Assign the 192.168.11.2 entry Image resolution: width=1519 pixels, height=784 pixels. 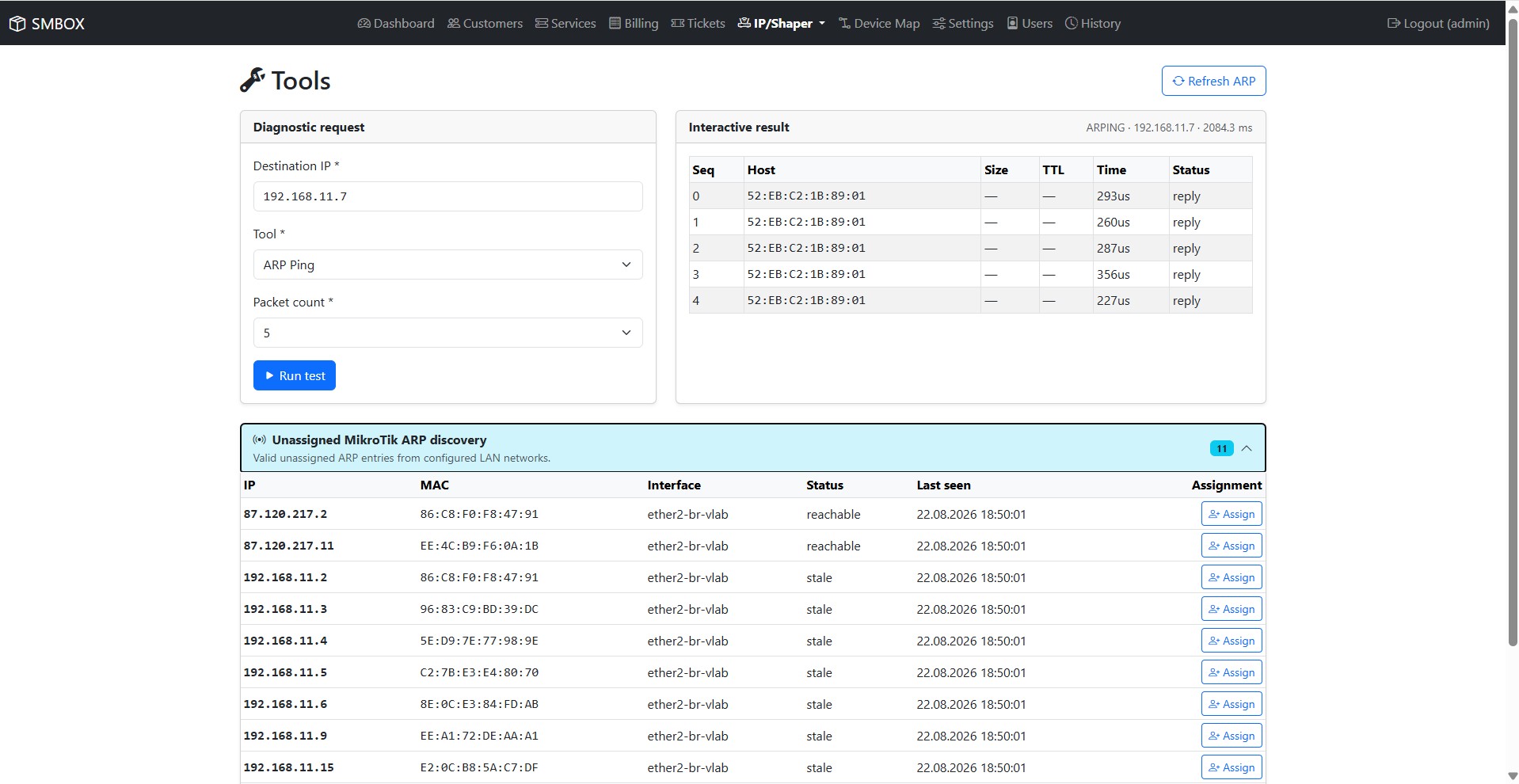point(1232,577)
